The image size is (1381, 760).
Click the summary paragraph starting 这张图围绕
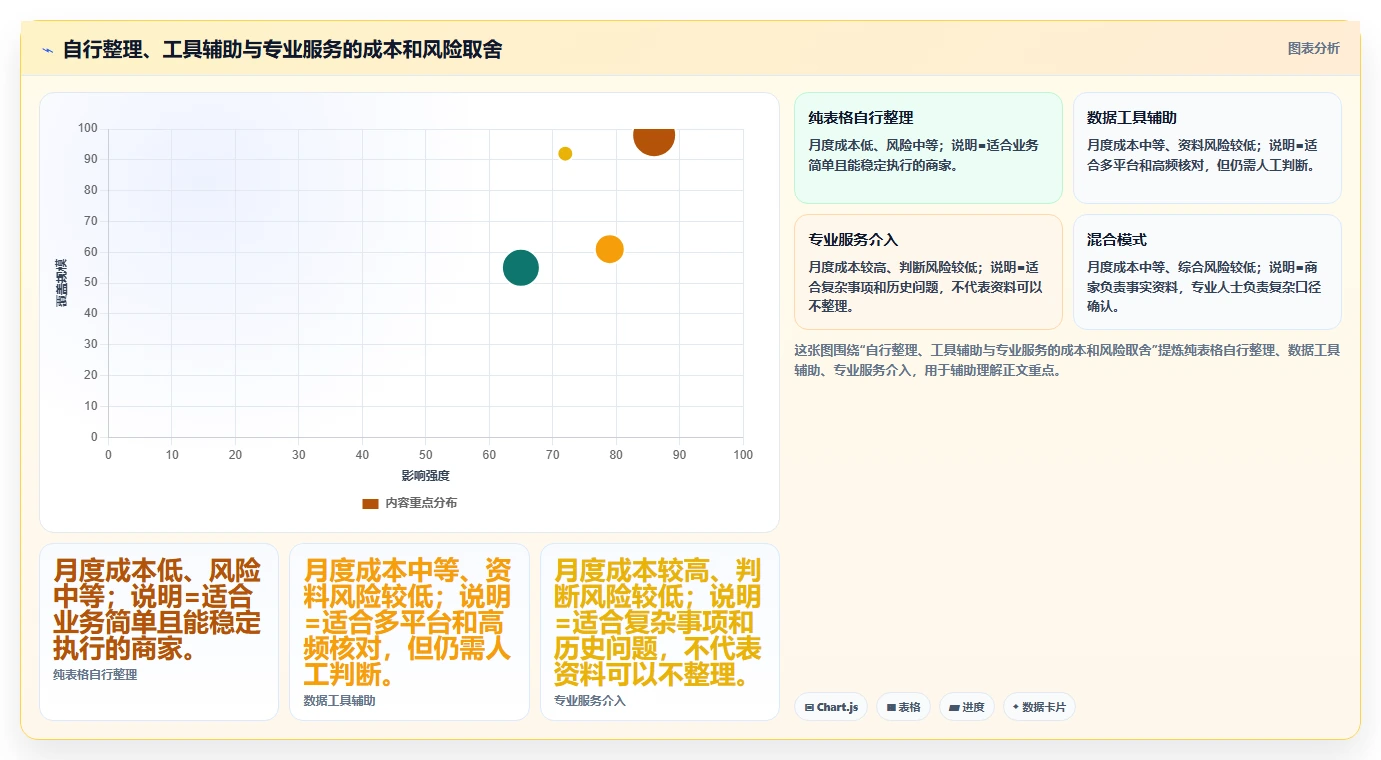tap(1067, 360)
